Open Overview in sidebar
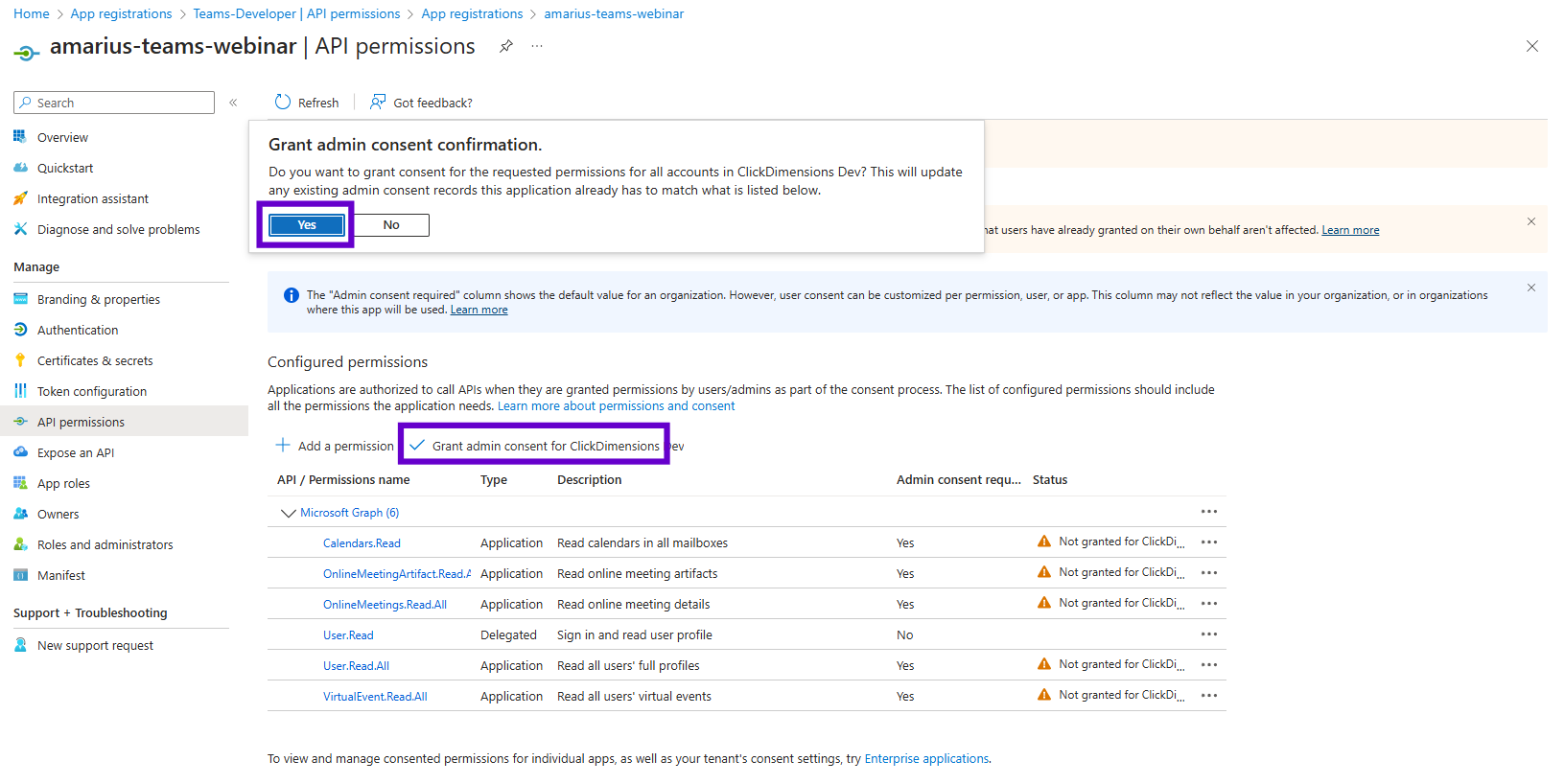Screen dimensions: 1565x784 tap(62, 137)
